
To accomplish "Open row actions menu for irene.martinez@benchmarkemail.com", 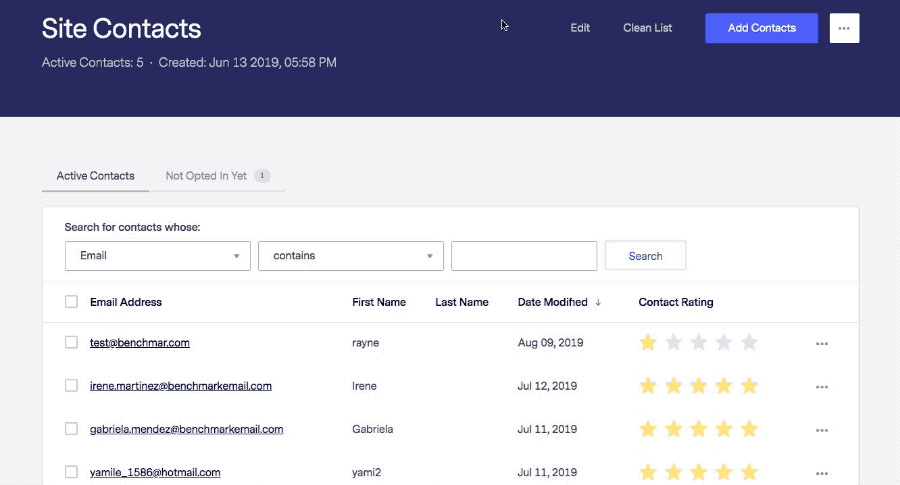I will (x=822, y=387).
